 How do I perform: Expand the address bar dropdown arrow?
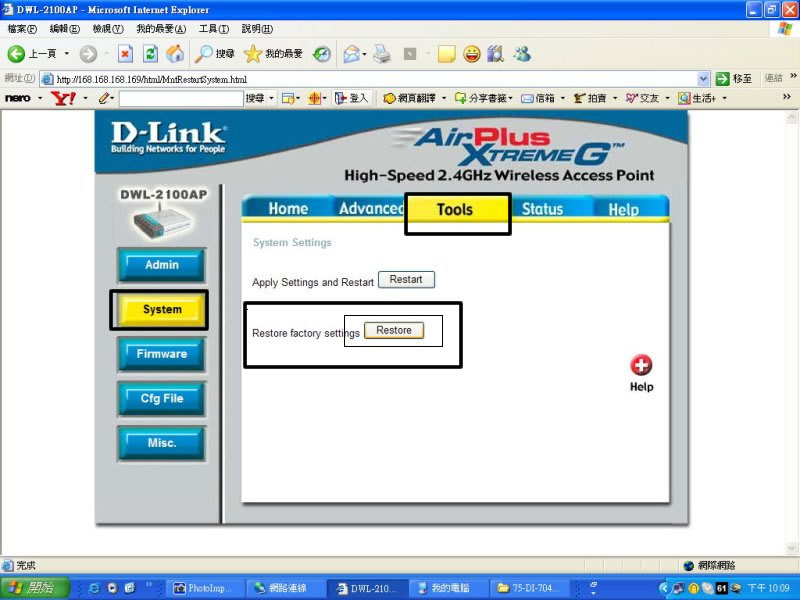tap(703, 79)
